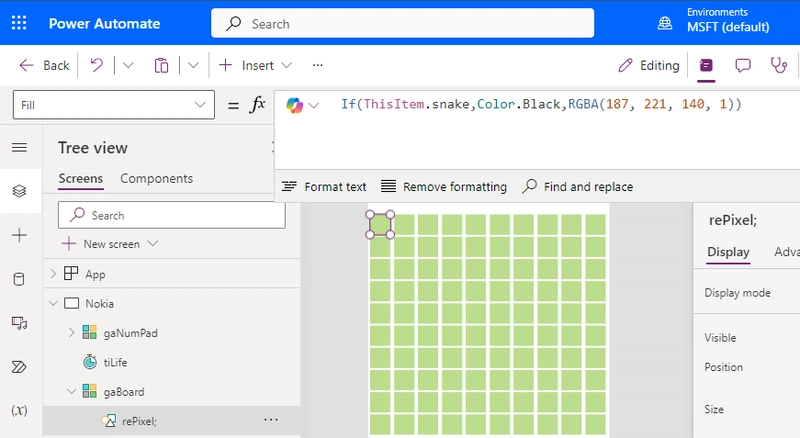Expand the Insert dropdown chevron
The image size is (800, 438).
click(x=287, y=65)
